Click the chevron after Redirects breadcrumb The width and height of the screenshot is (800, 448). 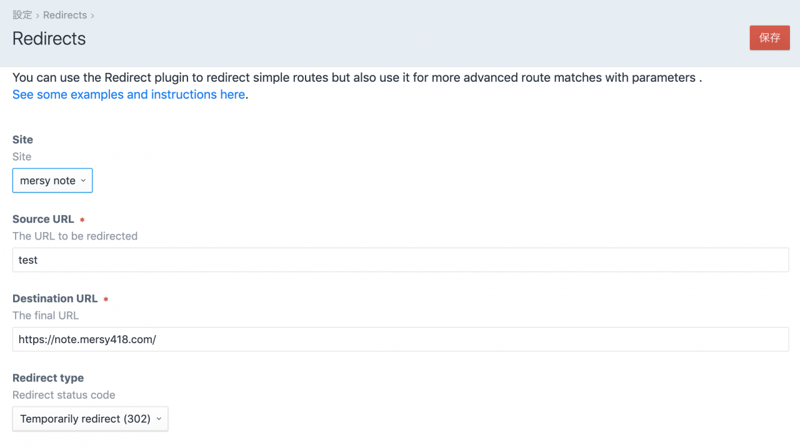point(92,16)
